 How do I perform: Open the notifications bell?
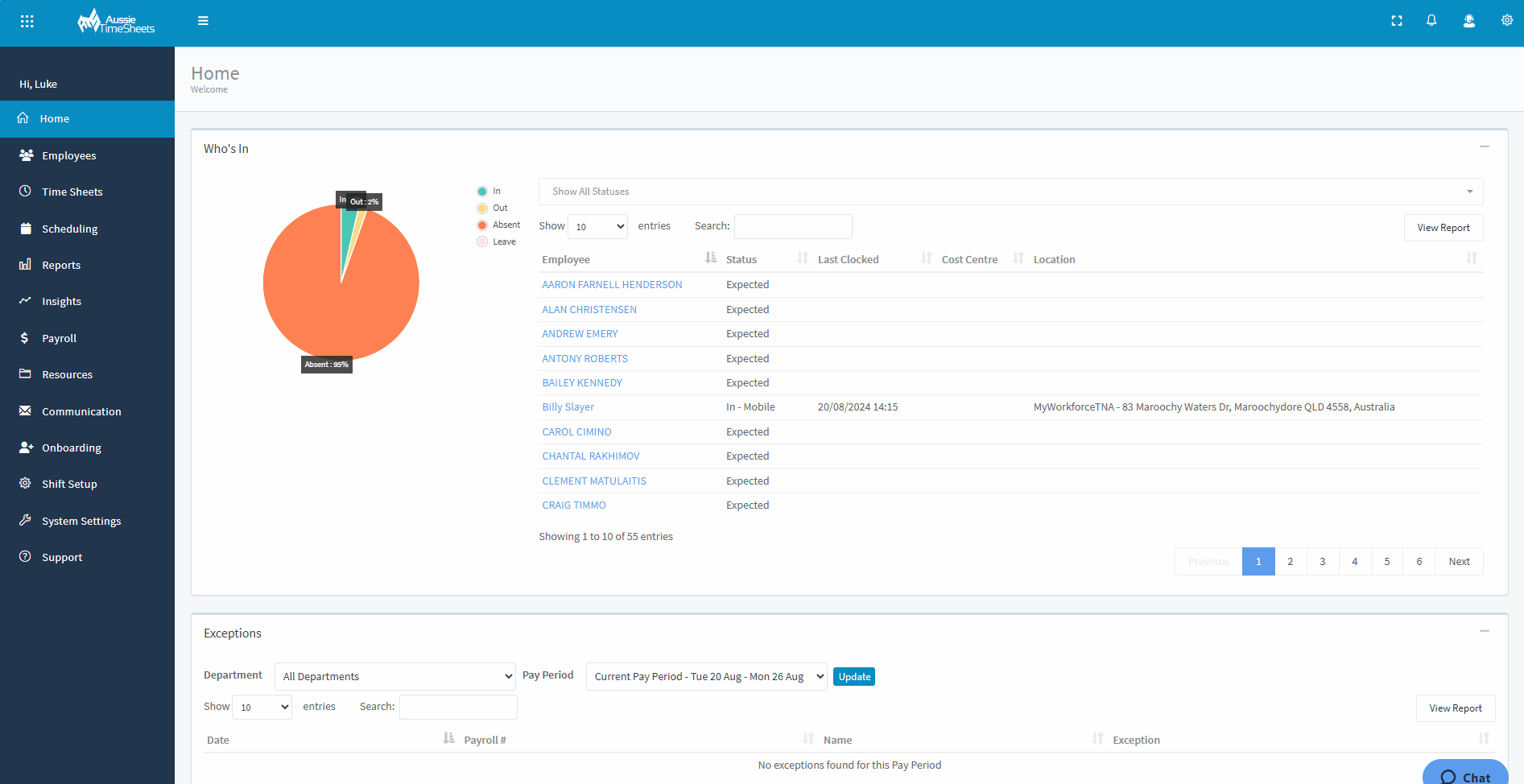click(x=1432, y=20)
